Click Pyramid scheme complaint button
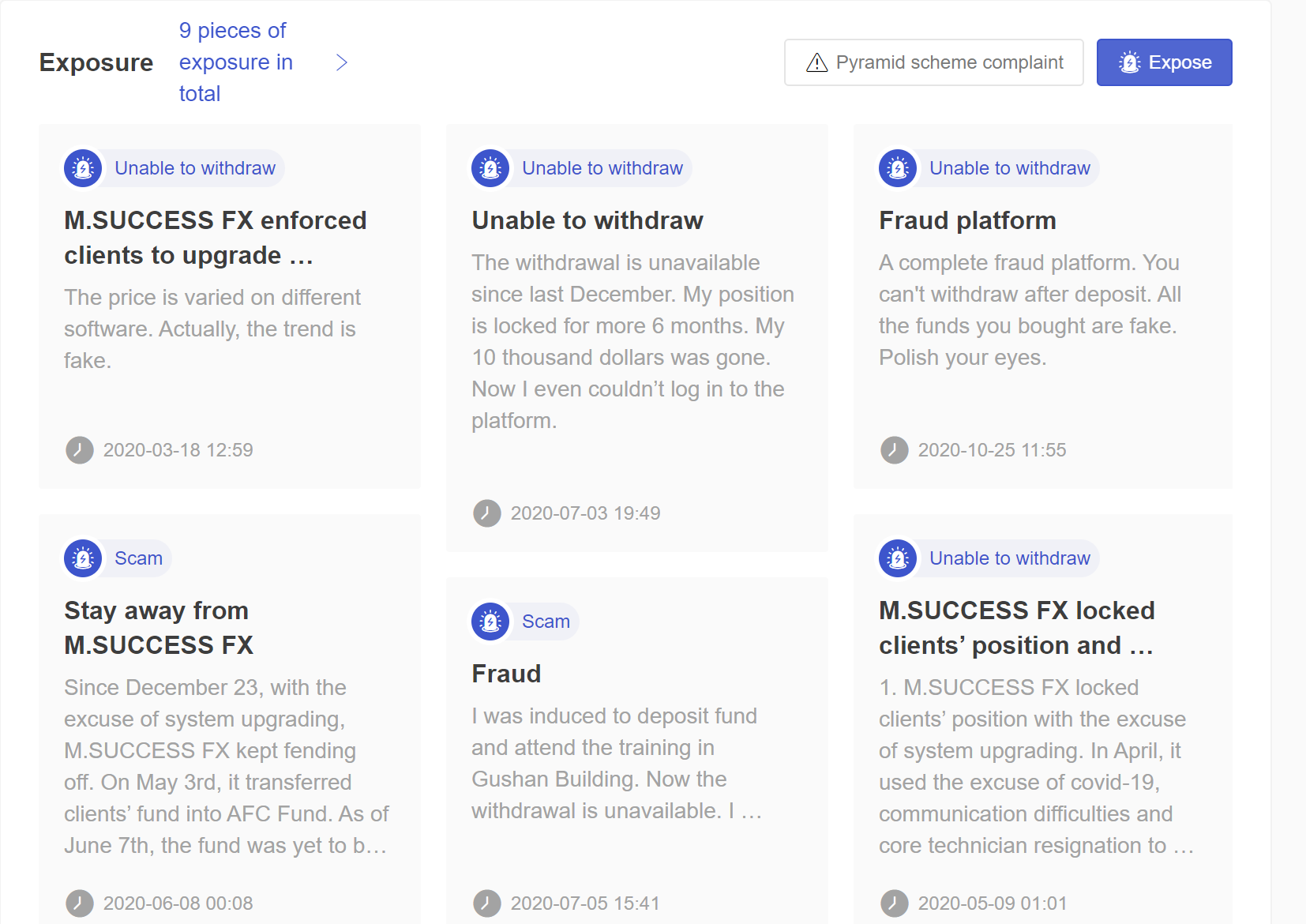 (x=933, y=62)
